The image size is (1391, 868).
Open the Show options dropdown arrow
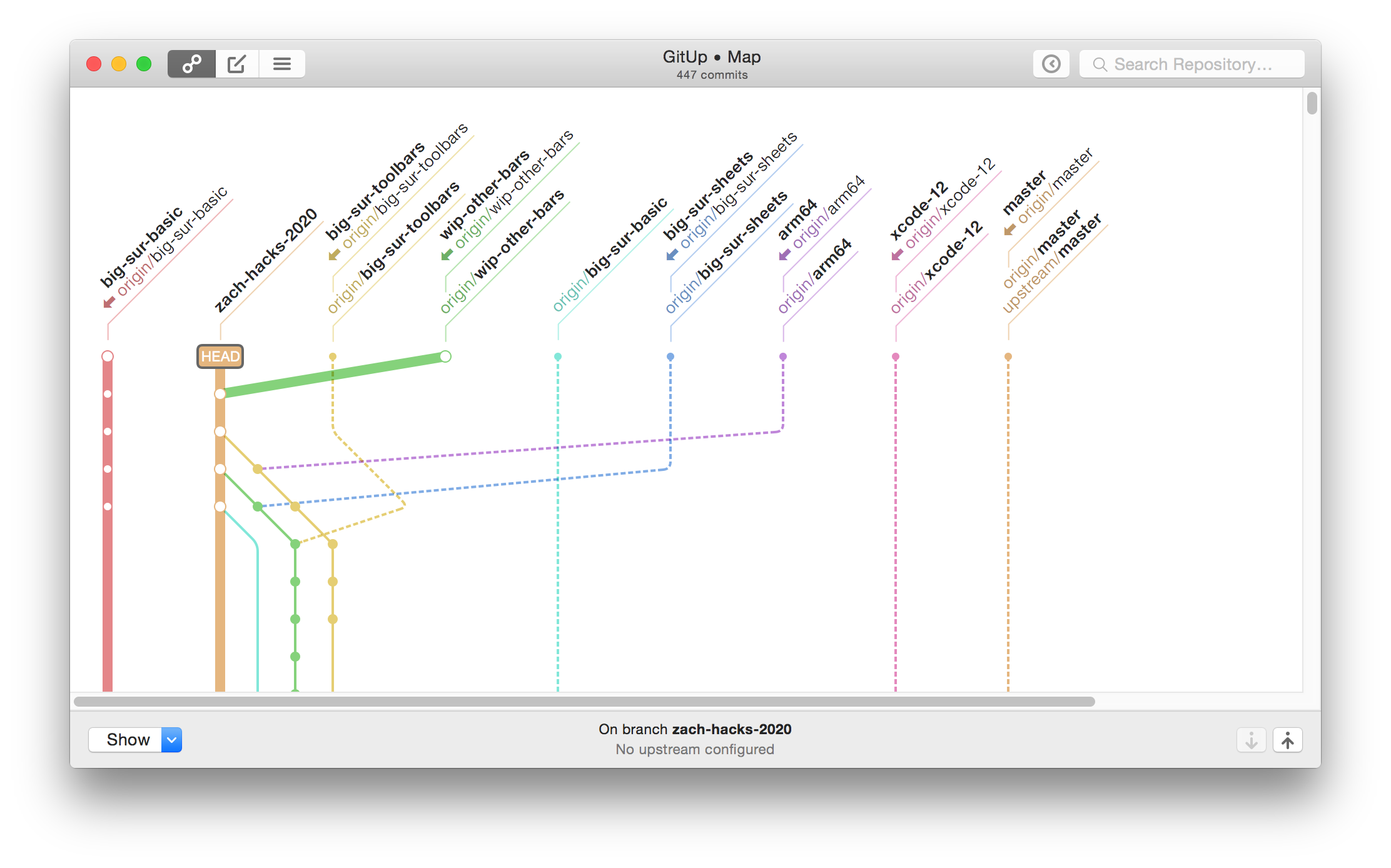coord(172,740)
